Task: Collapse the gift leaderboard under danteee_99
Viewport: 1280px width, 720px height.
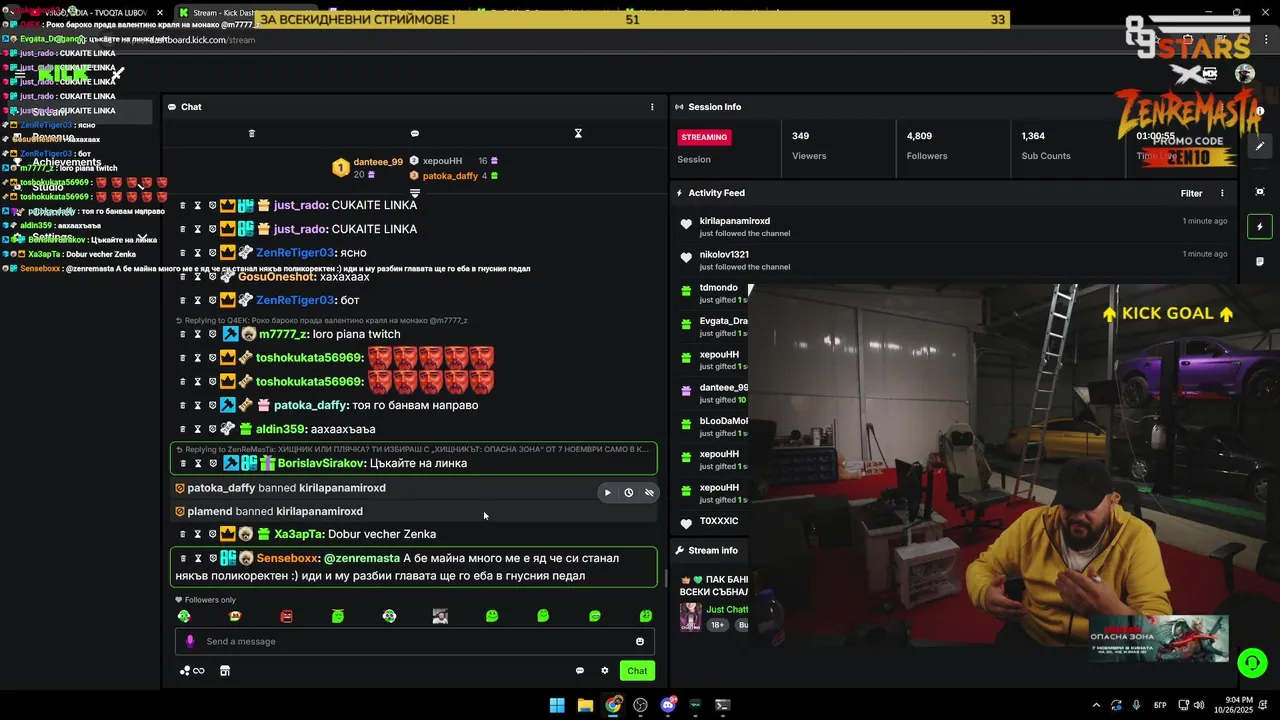Action: point(415,192)
